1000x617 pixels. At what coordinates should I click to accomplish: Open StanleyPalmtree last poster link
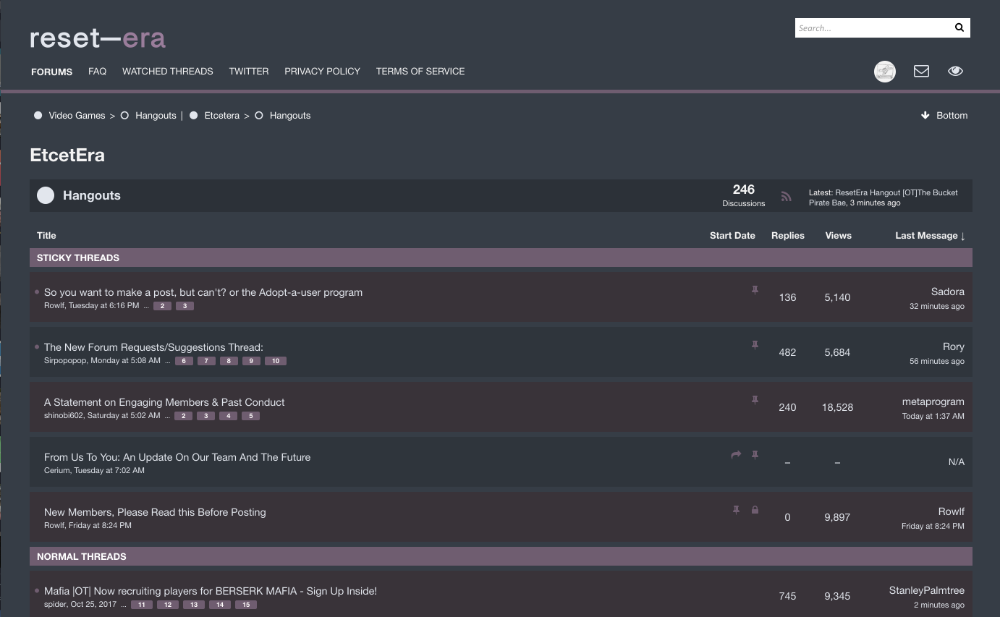click(x=927, y=590)
